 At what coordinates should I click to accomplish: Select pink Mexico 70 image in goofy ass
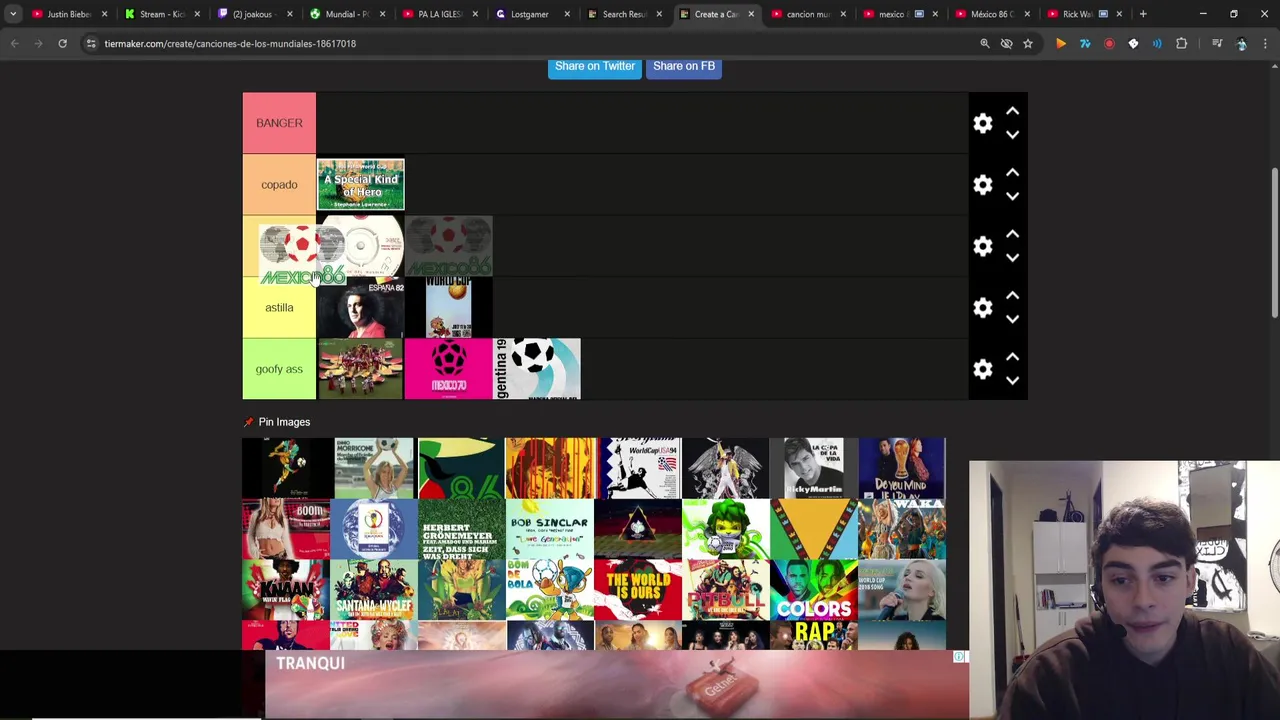448,369
